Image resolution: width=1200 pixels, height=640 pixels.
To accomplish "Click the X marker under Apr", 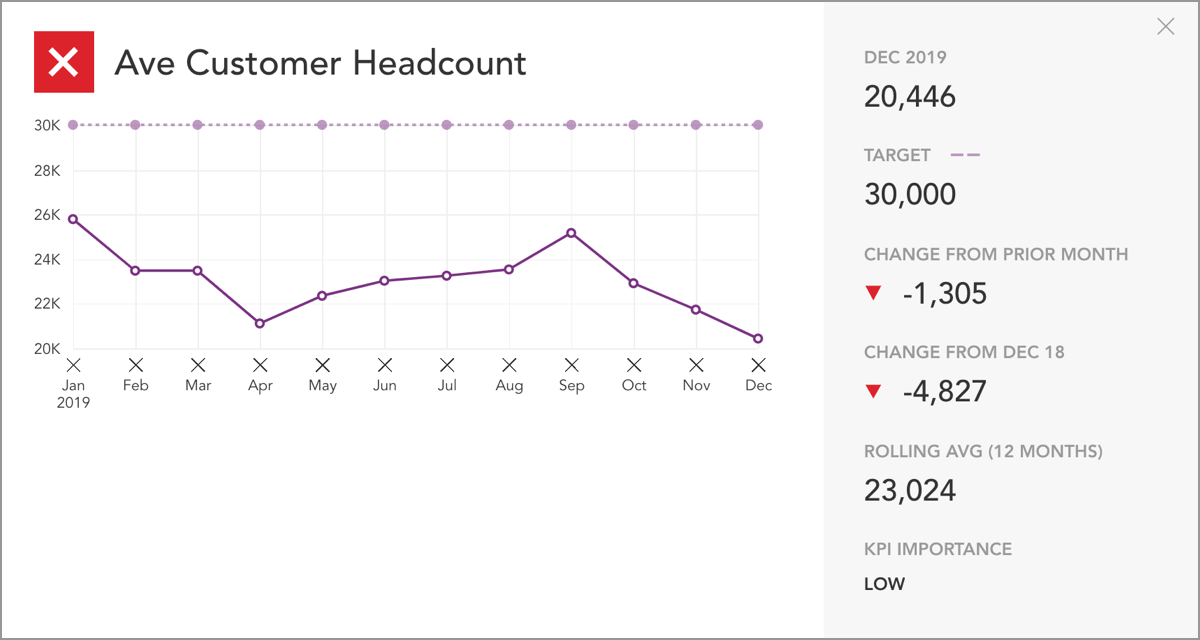I will coord(260,364).
